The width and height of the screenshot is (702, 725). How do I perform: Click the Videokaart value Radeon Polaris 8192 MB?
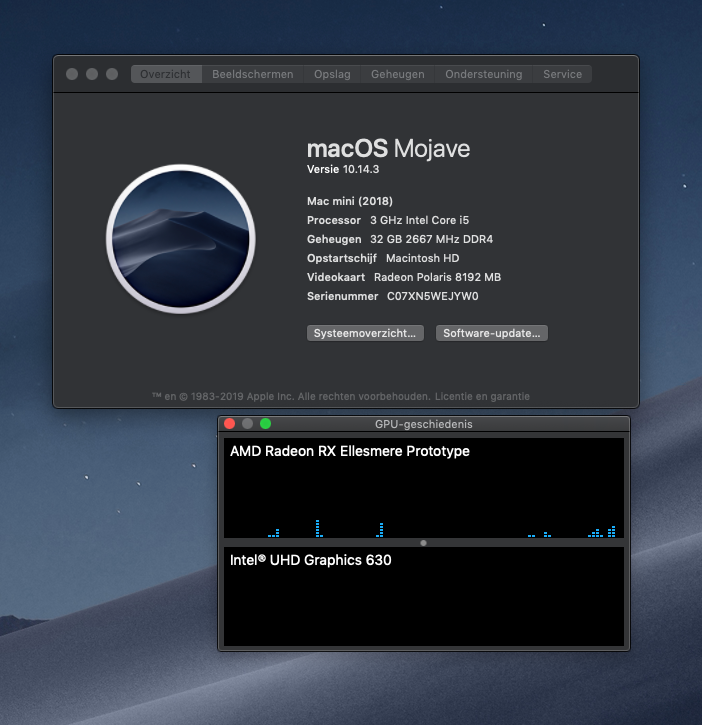coord(437,277)
